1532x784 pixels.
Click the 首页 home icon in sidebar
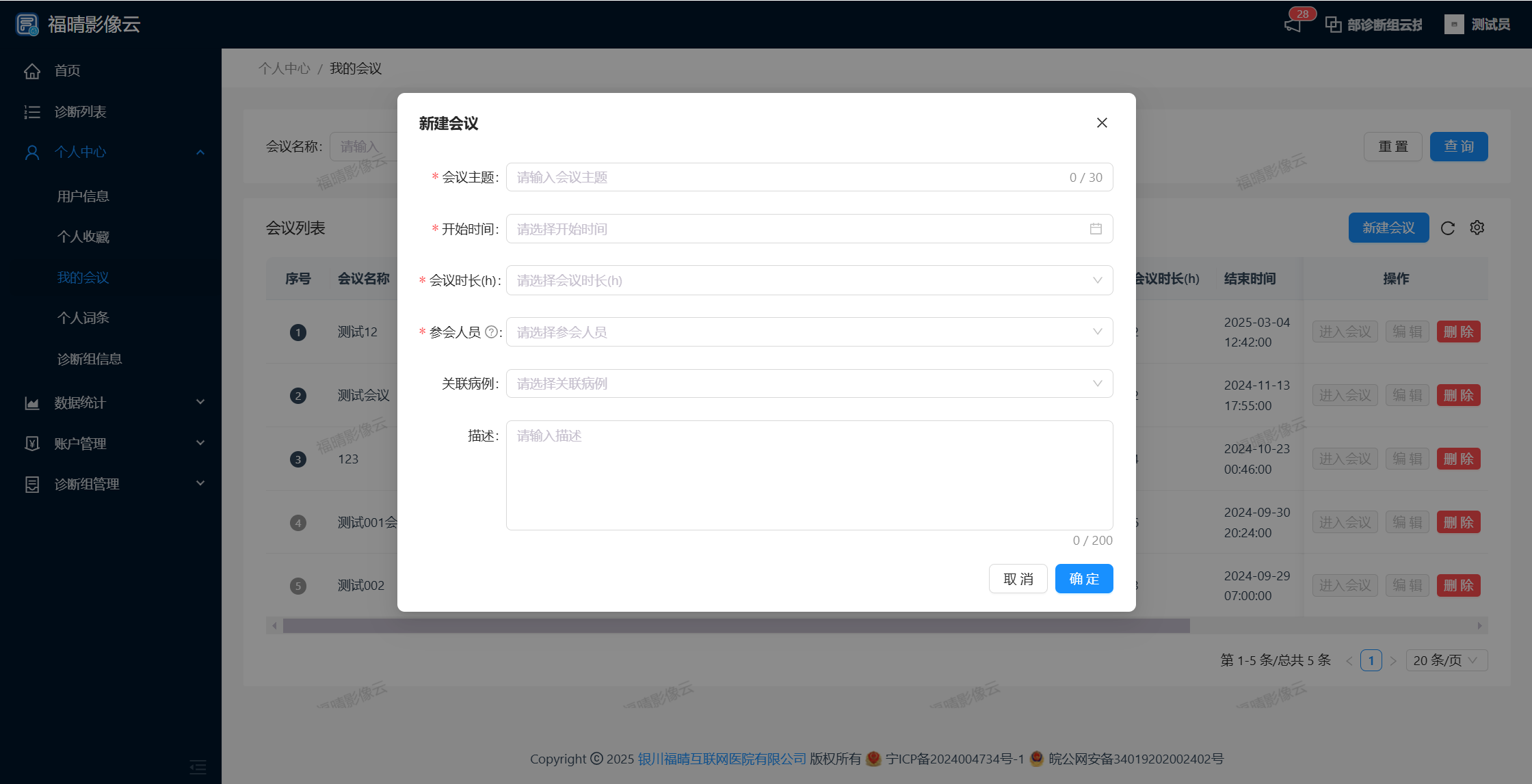click(32, 71)
